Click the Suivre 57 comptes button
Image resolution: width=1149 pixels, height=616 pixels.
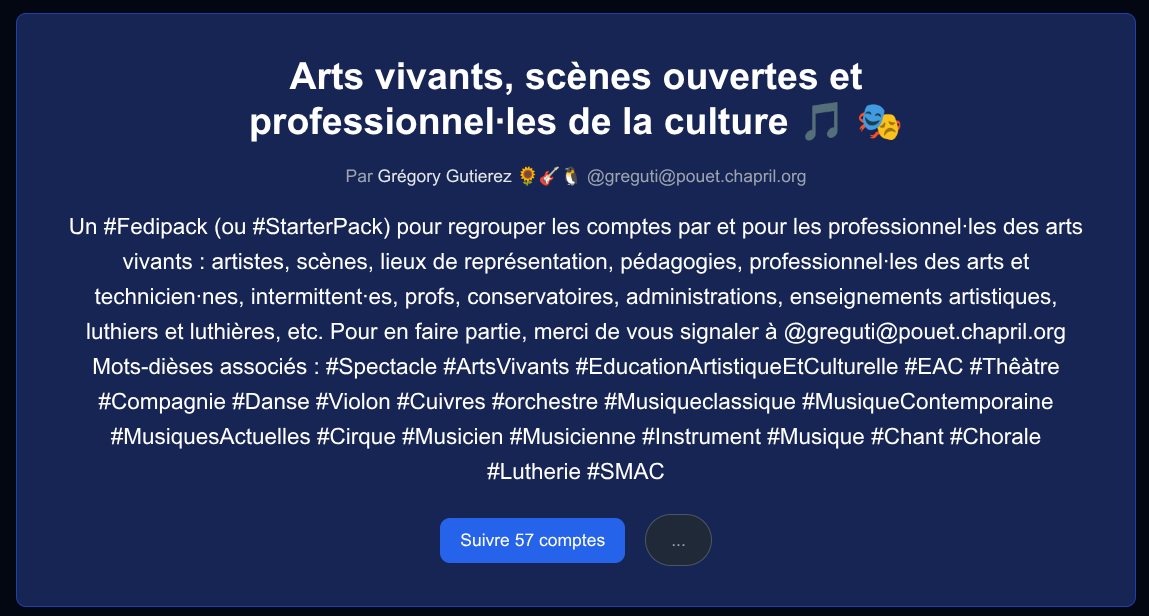[532, 541]
